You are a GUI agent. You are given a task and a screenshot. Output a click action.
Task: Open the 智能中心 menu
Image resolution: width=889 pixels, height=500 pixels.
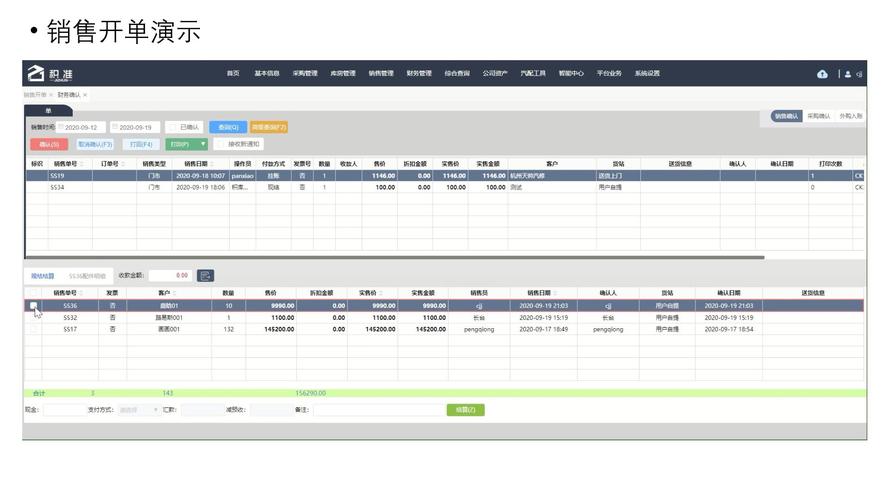(x=571, y=73)
